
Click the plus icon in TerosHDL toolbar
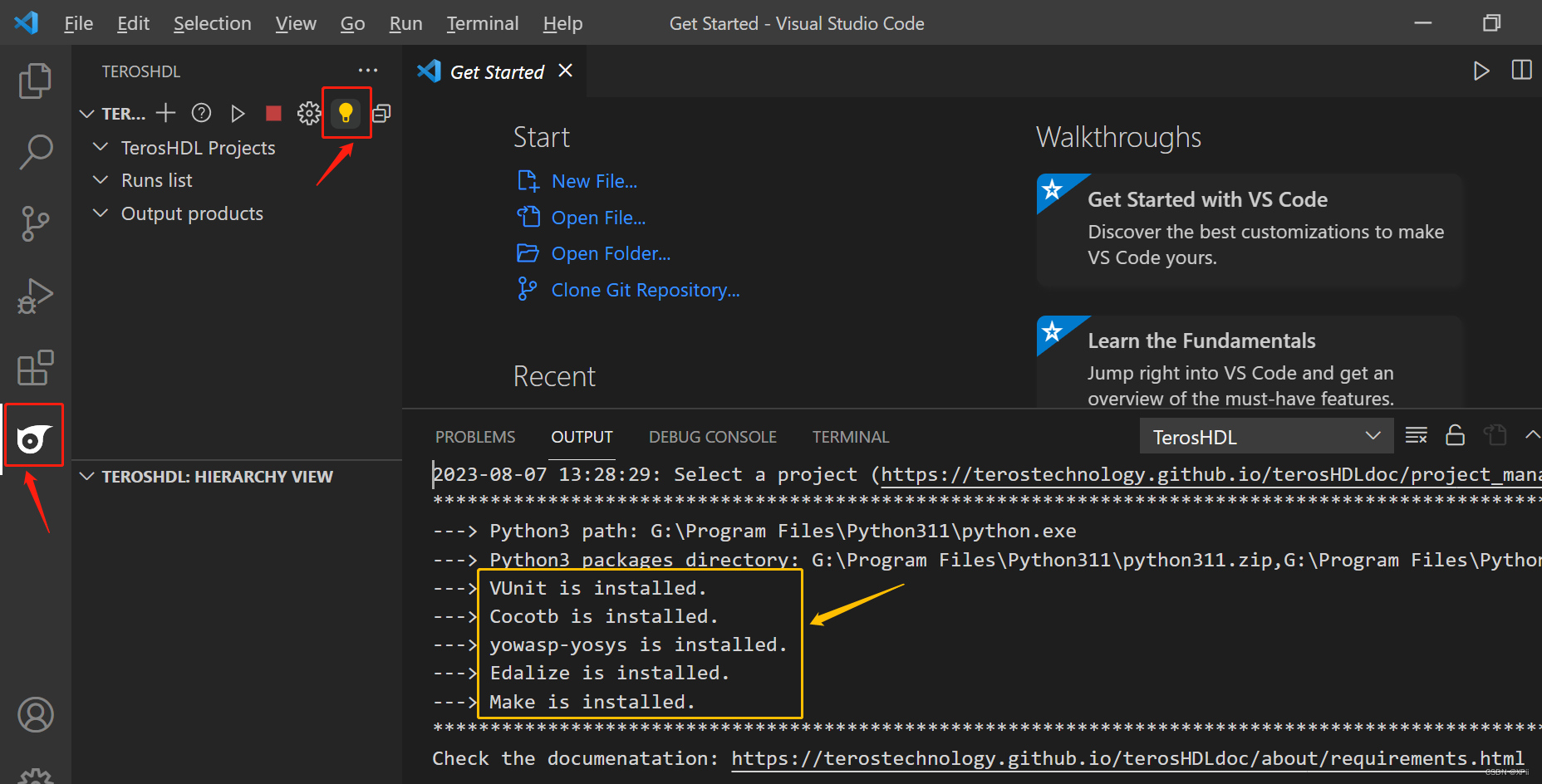click(166, 112)
